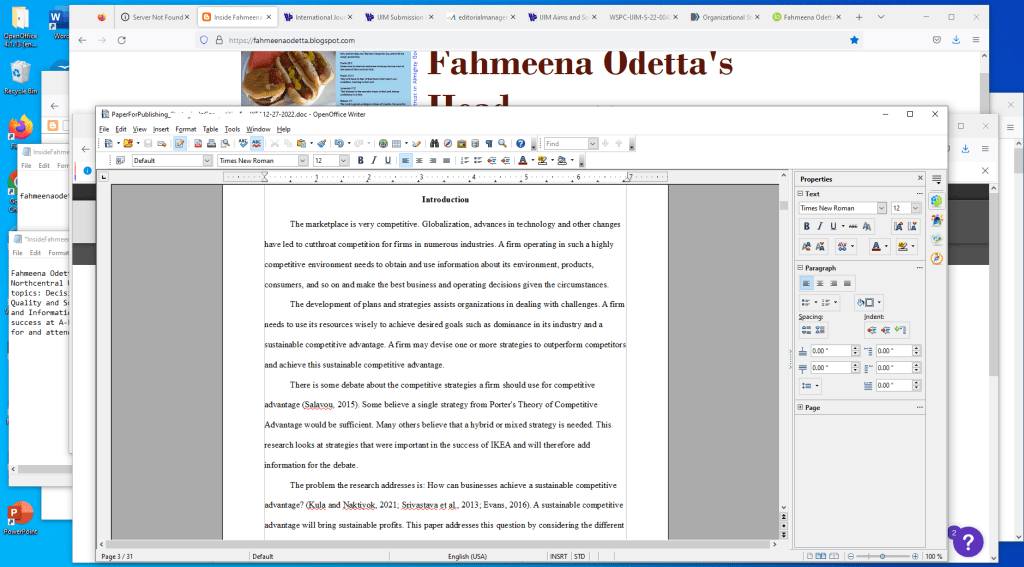Open the File menu in Writer
Image resolution: width=1024 pixels, height=567 pixels.
(x=104, y=129)
